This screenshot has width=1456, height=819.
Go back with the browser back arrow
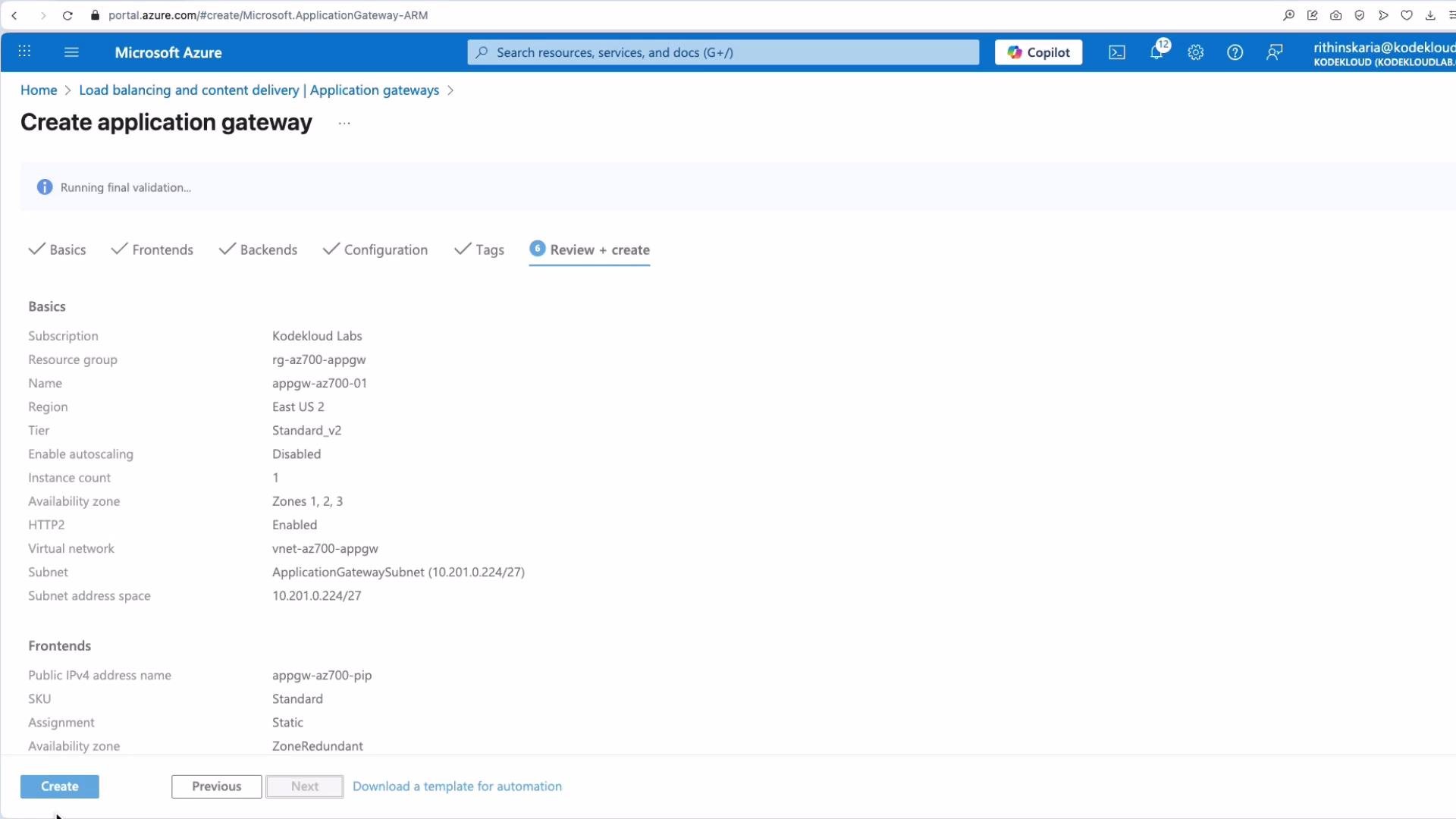coord(14,15)
